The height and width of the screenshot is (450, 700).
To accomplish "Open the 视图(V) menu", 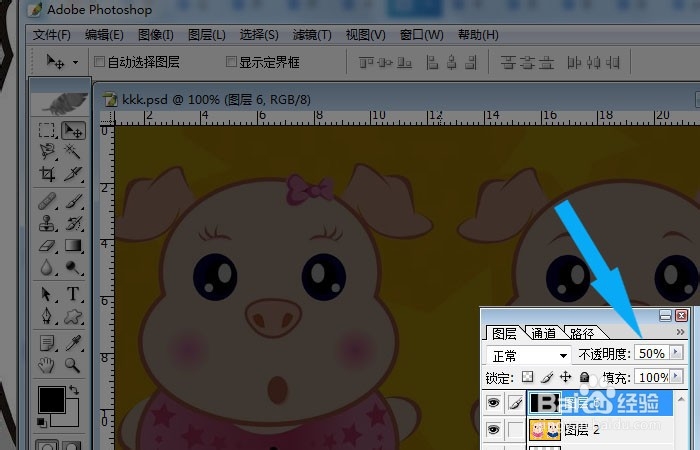I will [x=366, y=35].
